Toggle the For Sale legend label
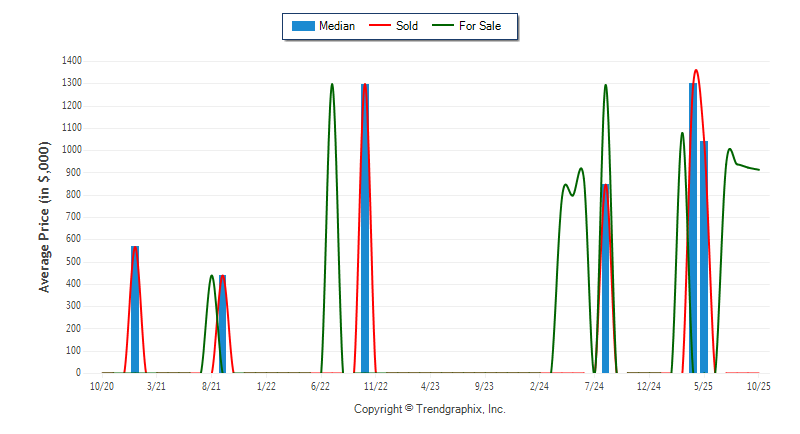Image resolution: width=800 pixels, height=434 pixels. coord(479,26)
